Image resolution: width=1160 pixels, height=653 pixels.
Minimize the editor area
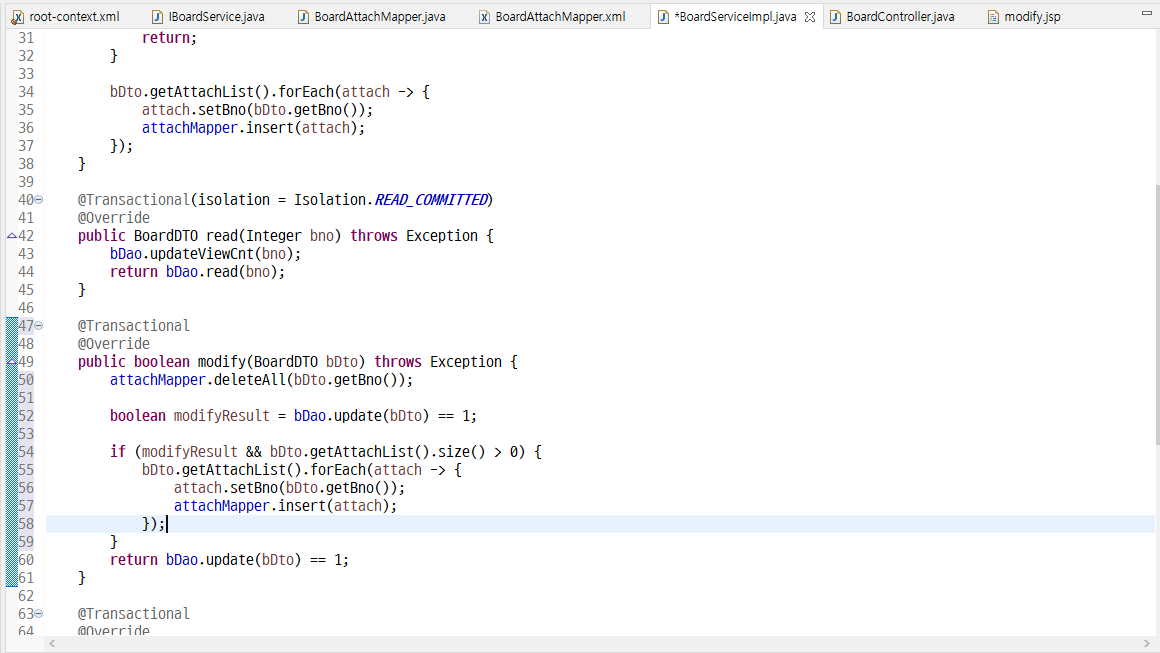pos(1147,13)
